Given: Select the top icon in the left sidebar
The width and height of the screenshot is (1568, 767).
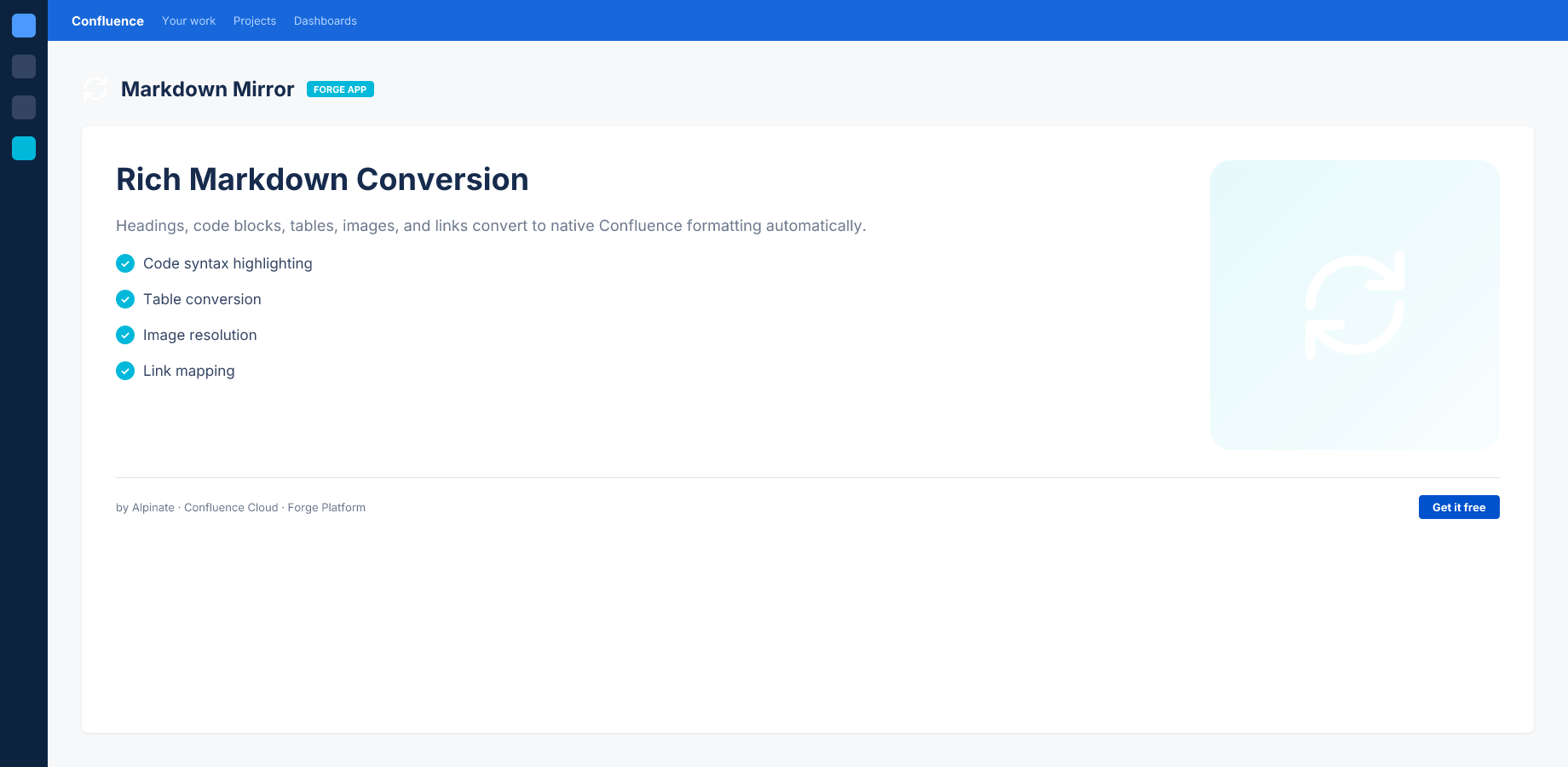Looking at the screenshot, I should point(24,26).
